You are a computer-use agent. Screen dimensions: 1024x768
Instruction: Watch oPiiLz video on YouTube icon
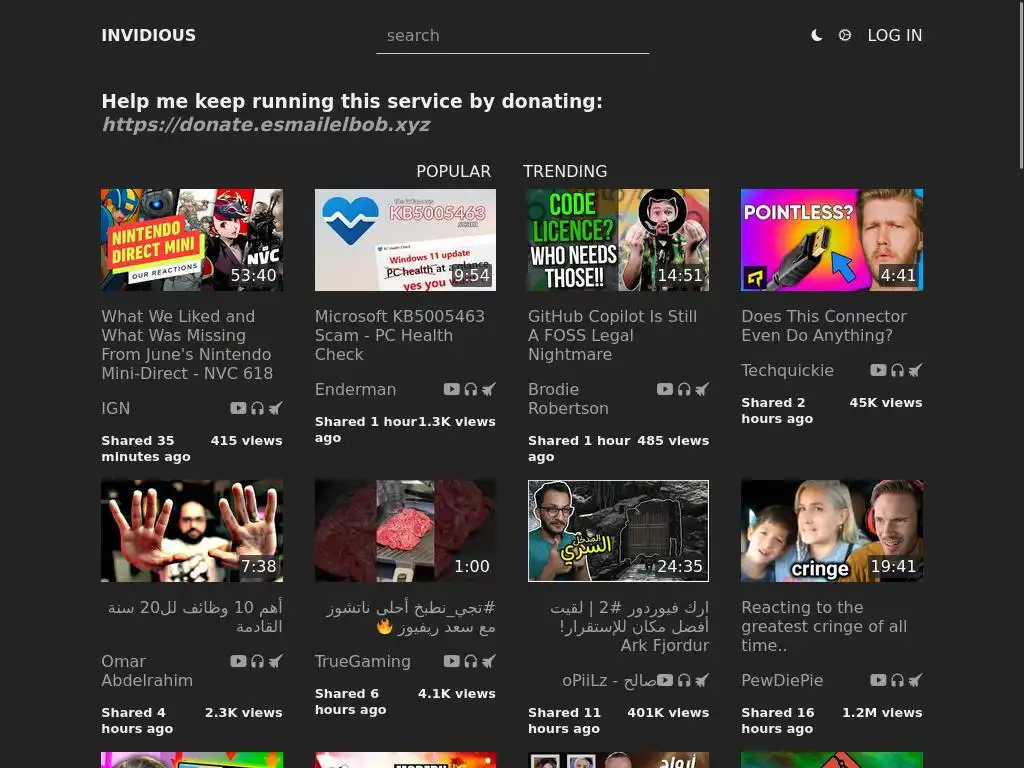(665, 680)
